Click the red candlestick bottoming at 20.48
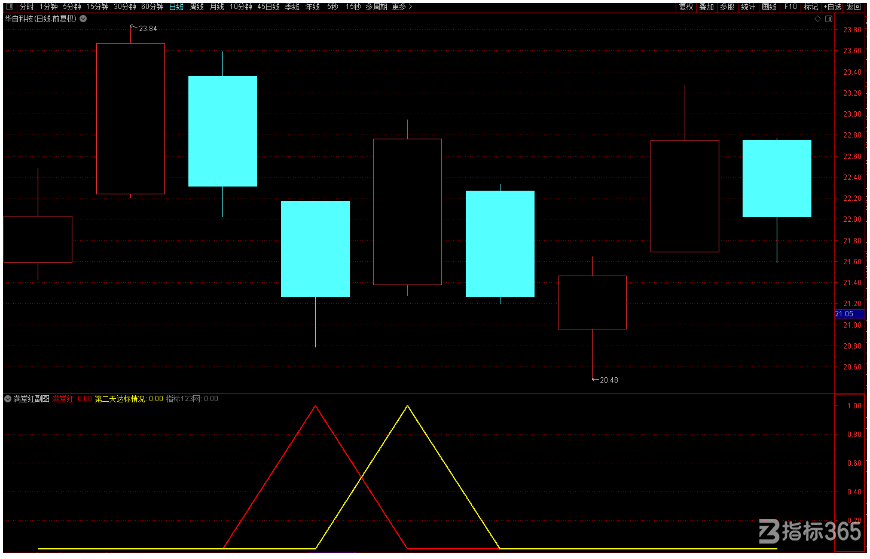Image resolution: width=870 pixels, height=559 pixels. click(593, 303)
